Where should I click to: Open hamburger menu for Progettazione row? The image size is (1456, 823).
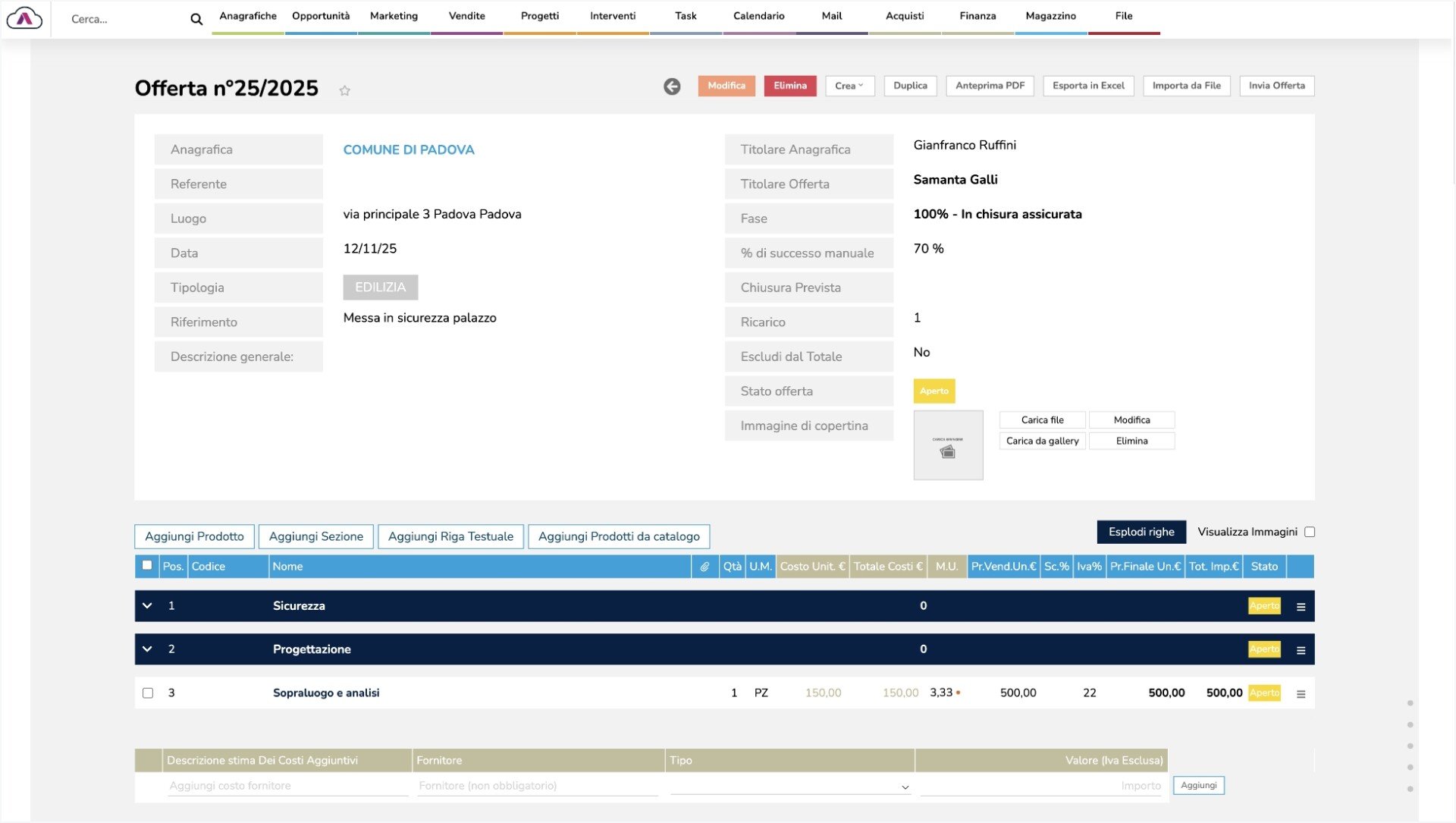click(x=1301, y=650)
